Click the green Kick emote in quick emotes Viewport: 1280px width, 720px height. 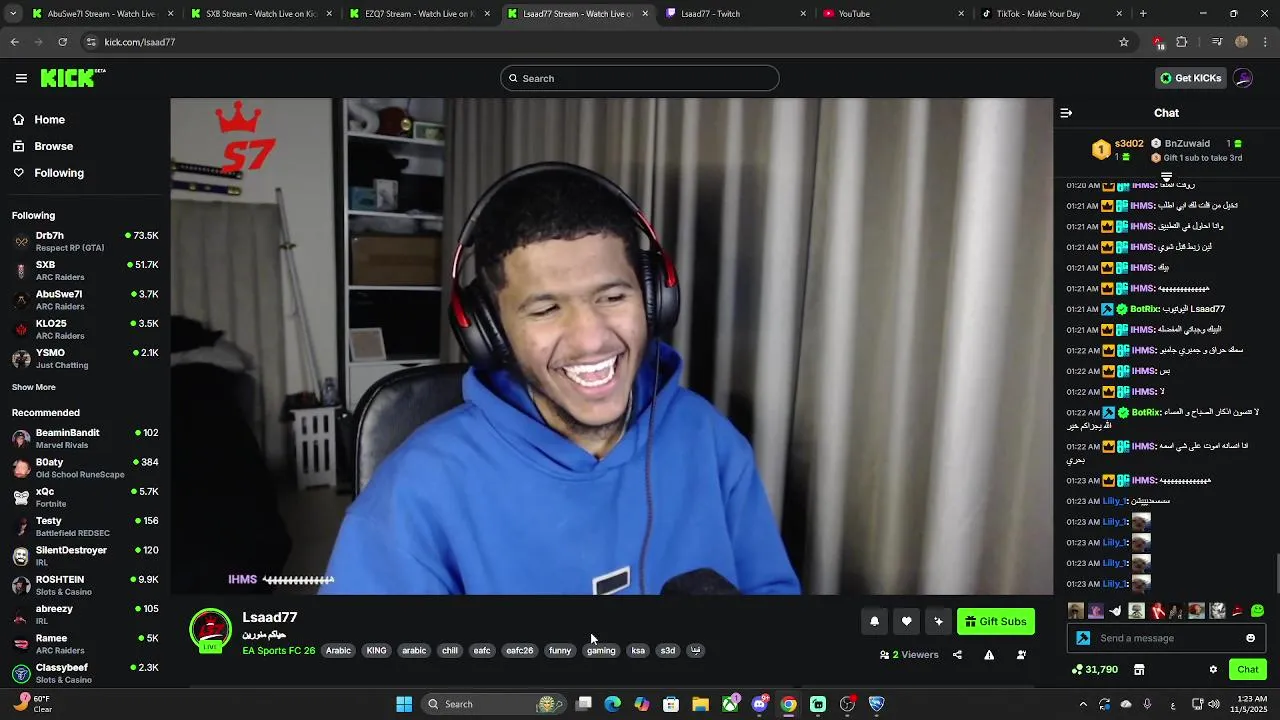click(1258, 611)
